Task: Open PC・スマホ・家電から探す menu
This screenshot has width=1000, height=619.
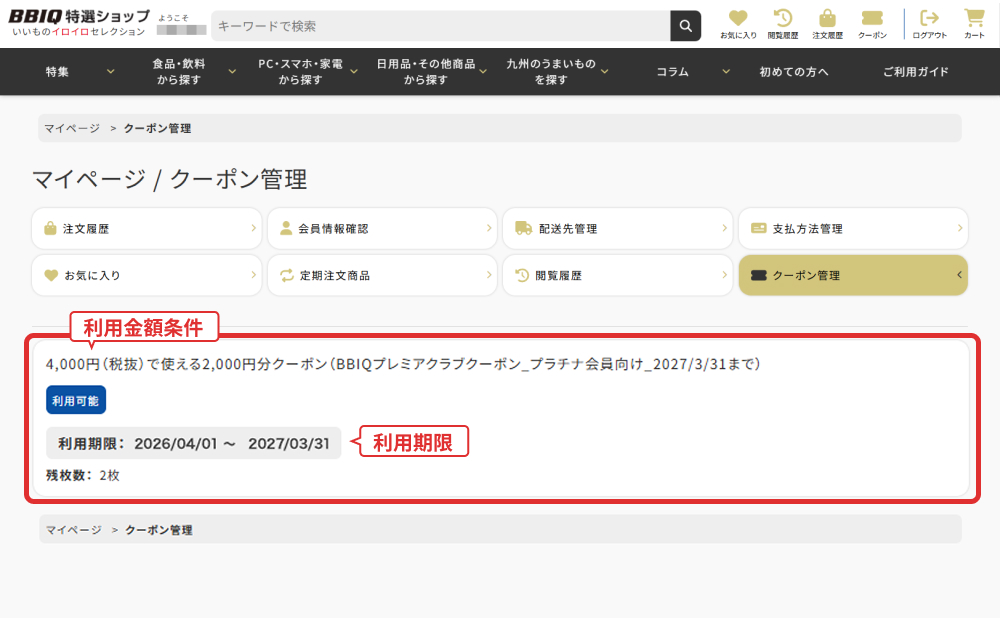Action: coord(300,72)
